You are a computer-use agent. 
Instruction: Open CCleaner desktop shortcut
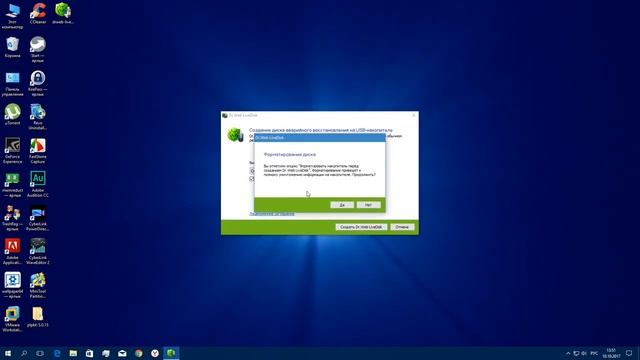(x=38, y=13)
